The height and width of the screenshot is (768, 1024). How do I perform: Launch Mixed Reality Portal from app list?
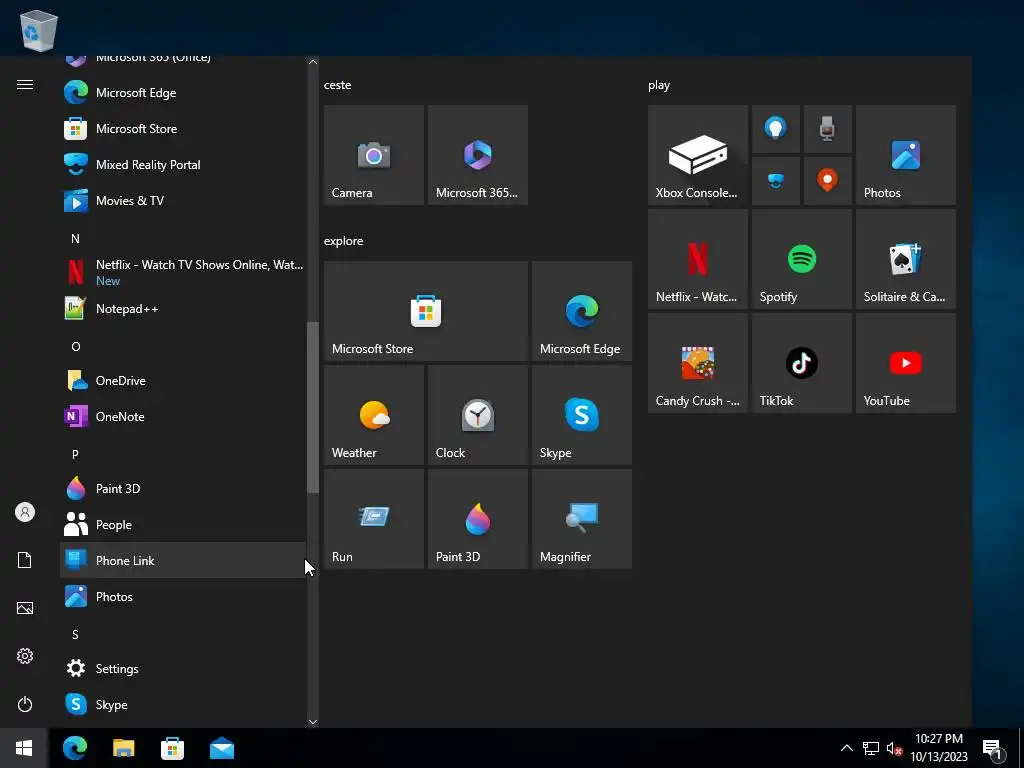[183, 165]
